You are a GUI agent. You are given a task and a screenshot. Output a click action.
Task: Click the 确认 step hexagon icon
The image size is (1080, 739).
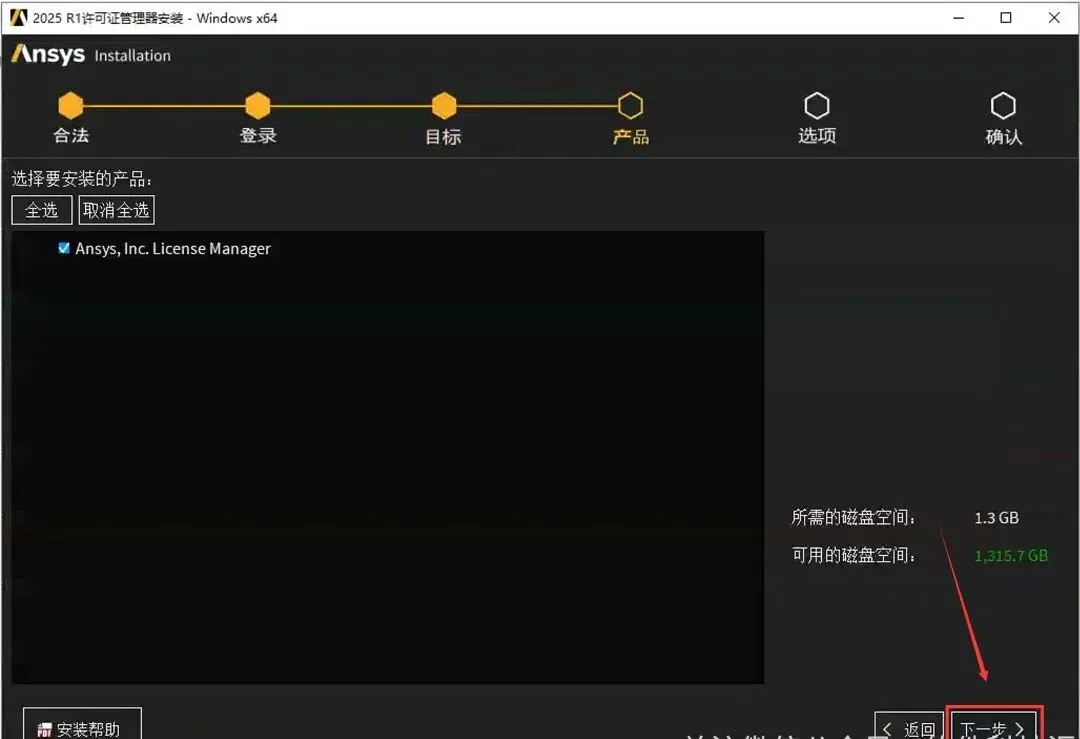tap(1003, 106)
